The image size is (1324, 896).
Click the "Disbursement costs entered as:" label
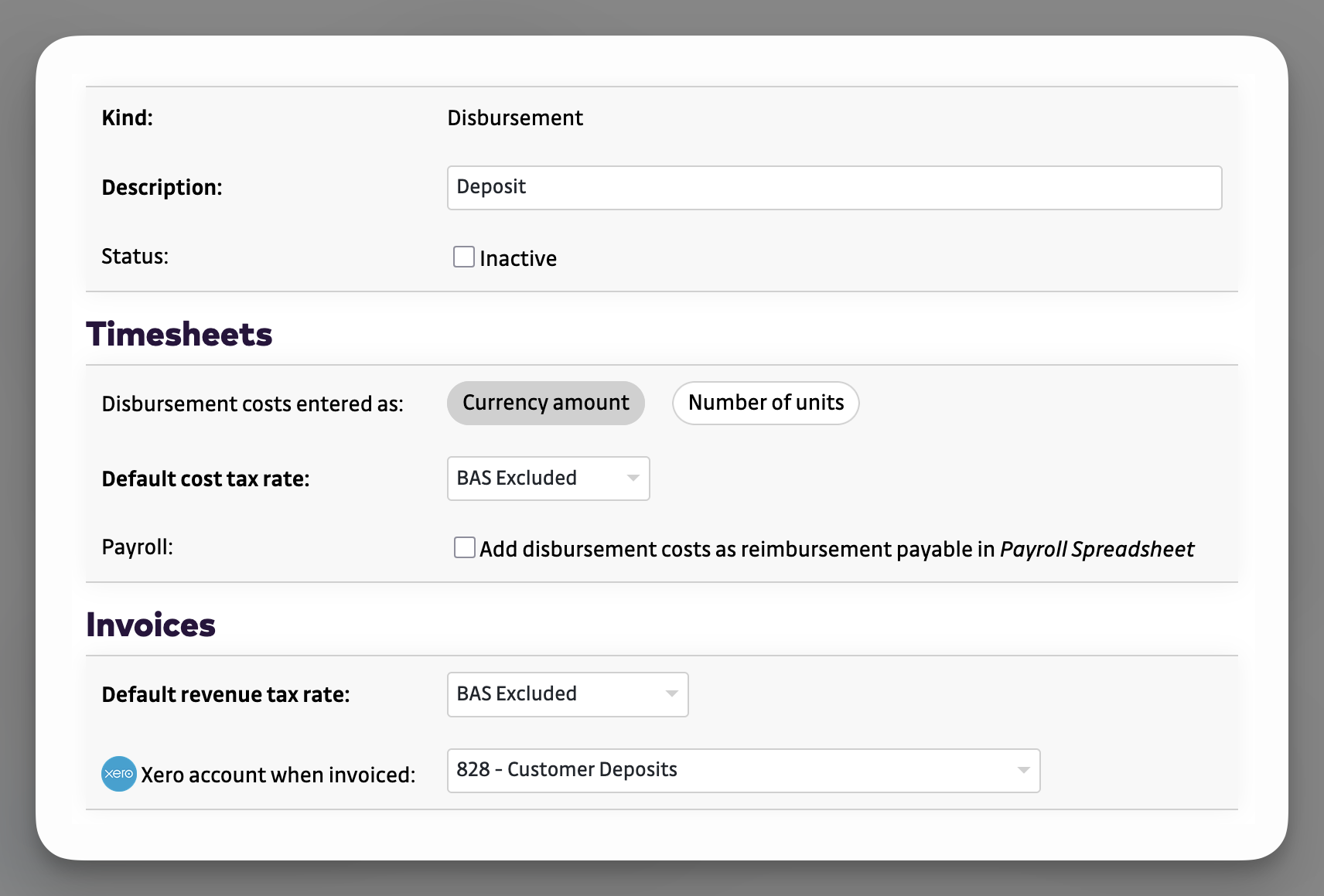pos(252,404)
